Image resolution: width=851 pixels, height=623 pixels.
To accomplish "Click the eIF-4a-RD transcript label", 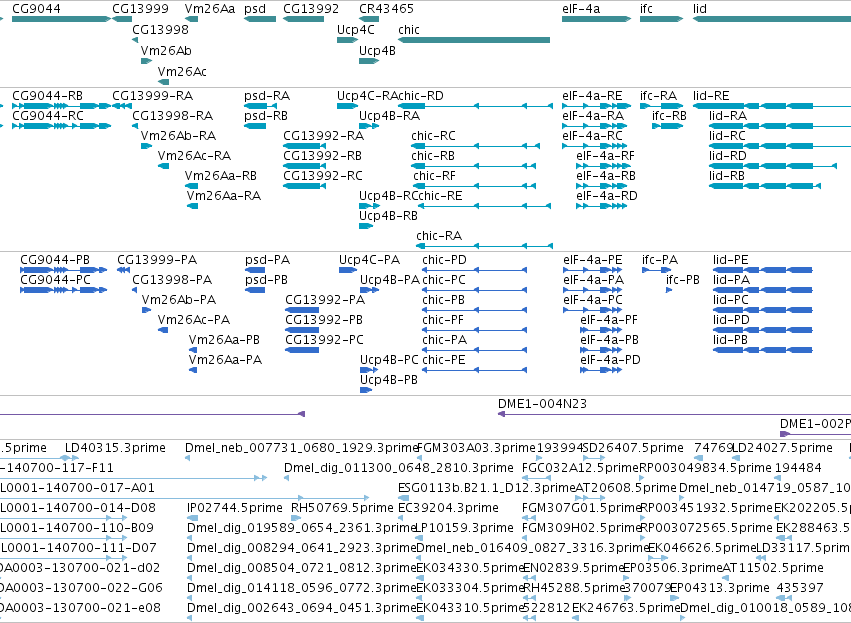I will tap(607, 196).
